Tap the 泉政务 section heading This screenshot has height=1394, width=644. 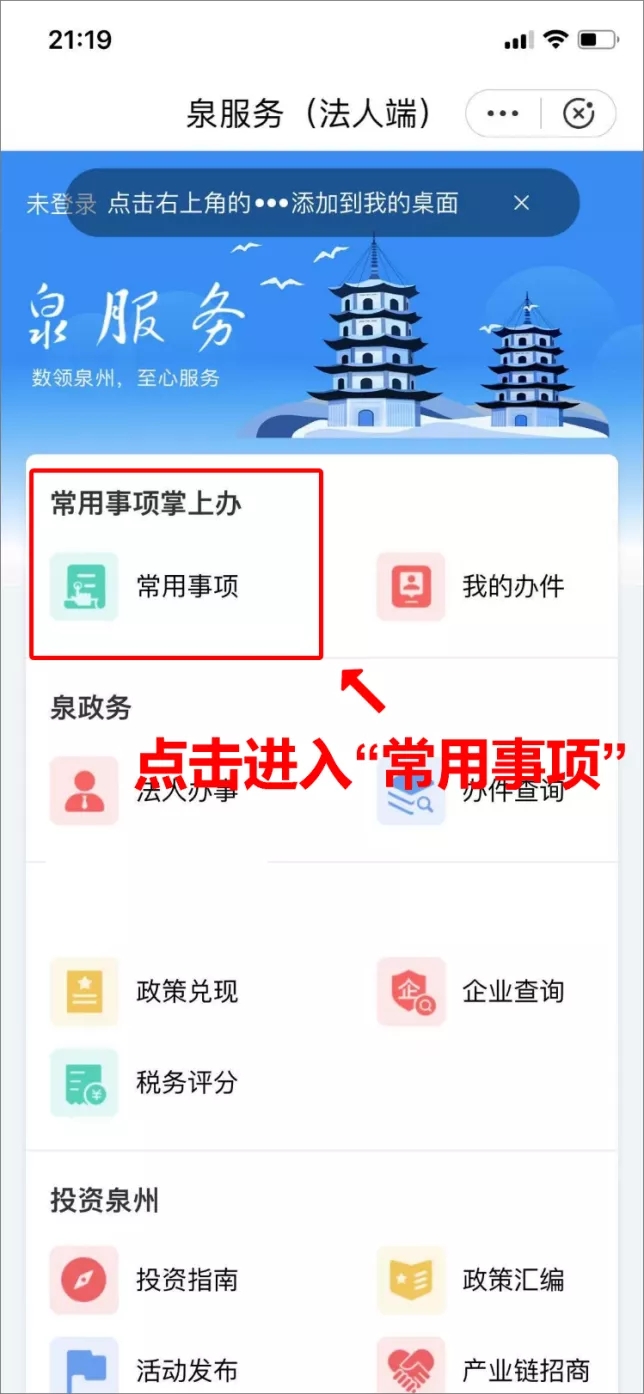[x=91, y=708]
